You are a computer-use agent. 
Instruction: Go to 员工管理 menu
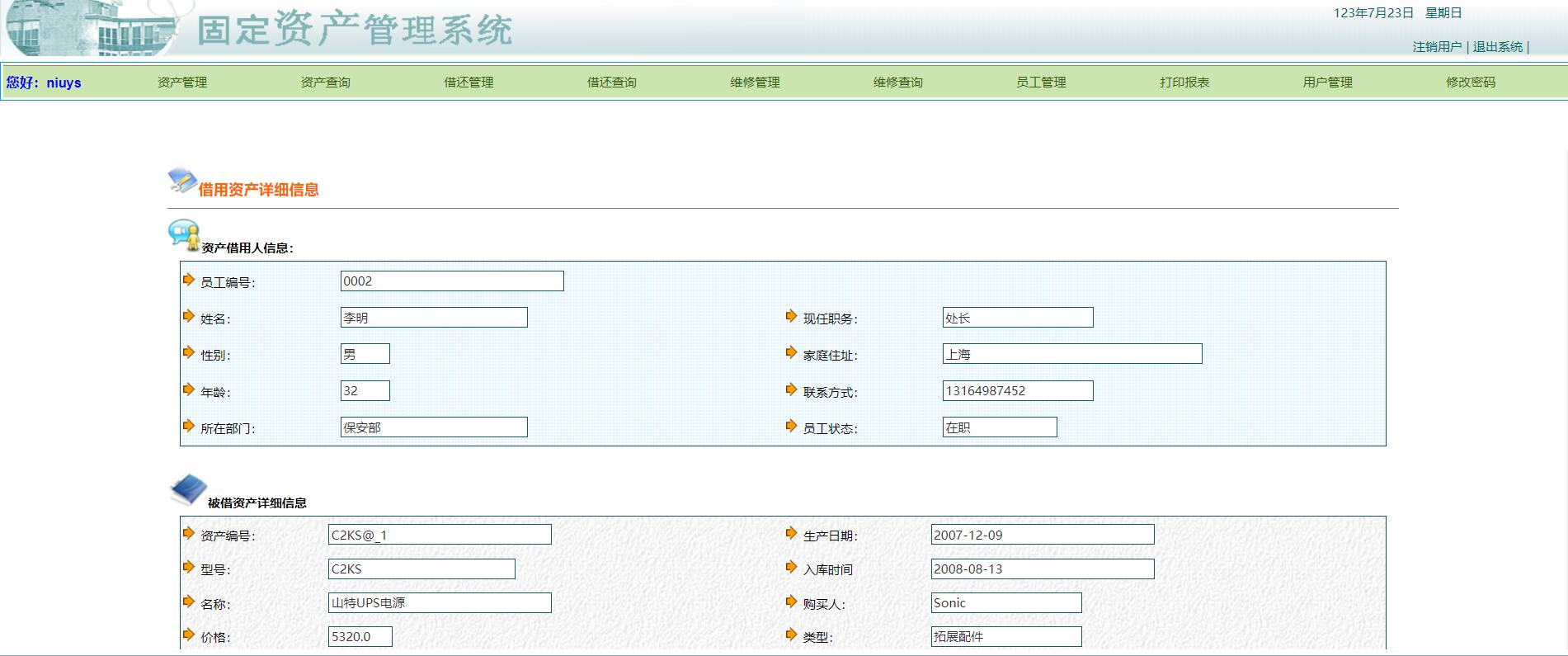[1041, 83]
